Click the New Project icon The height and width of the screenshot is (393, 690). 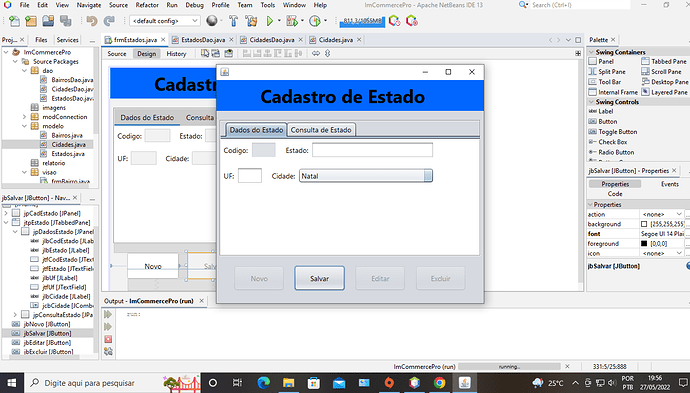[31, 21]
